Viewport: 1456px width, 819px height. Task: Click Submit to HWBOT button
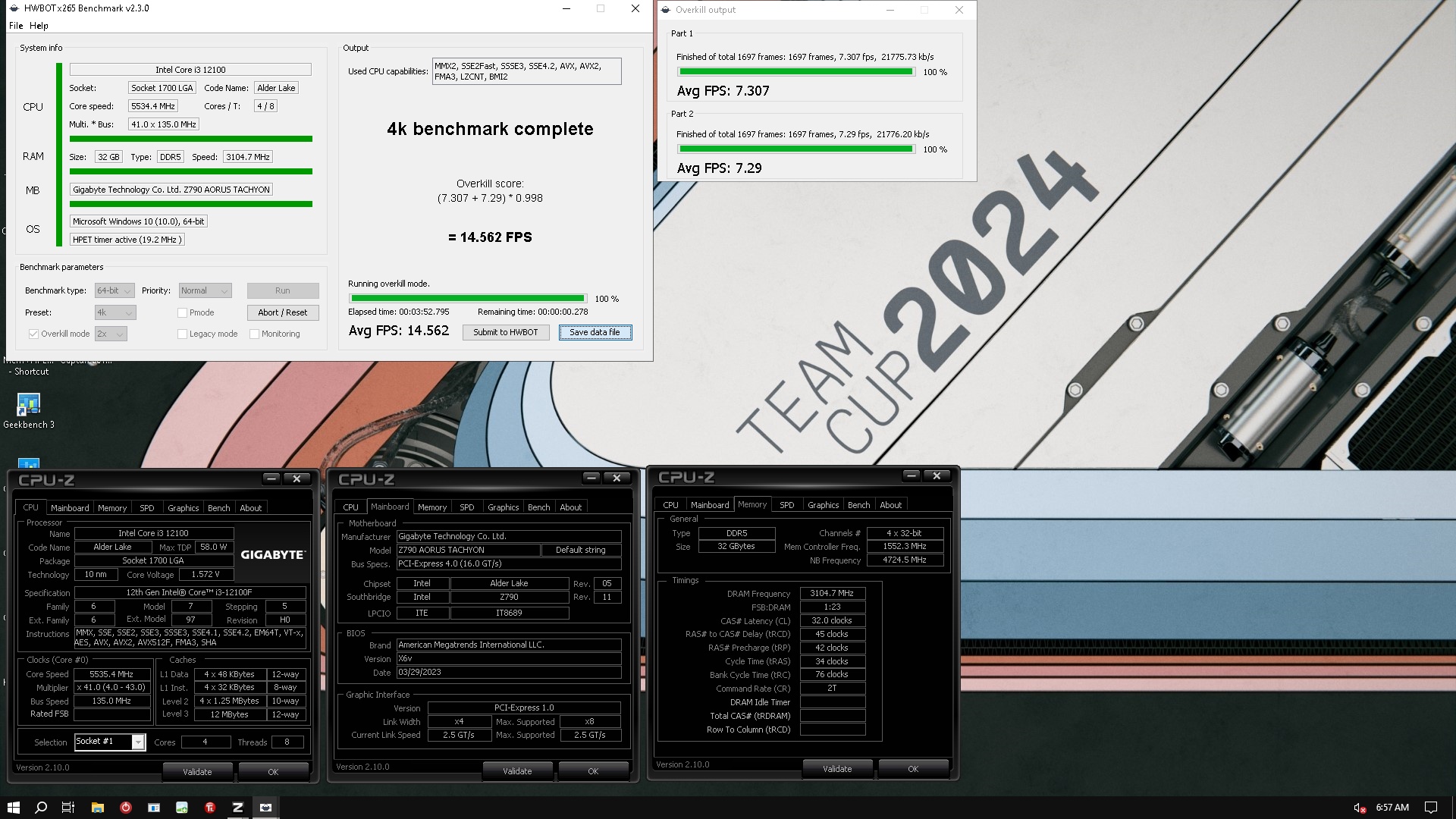(x=506, y=332)
